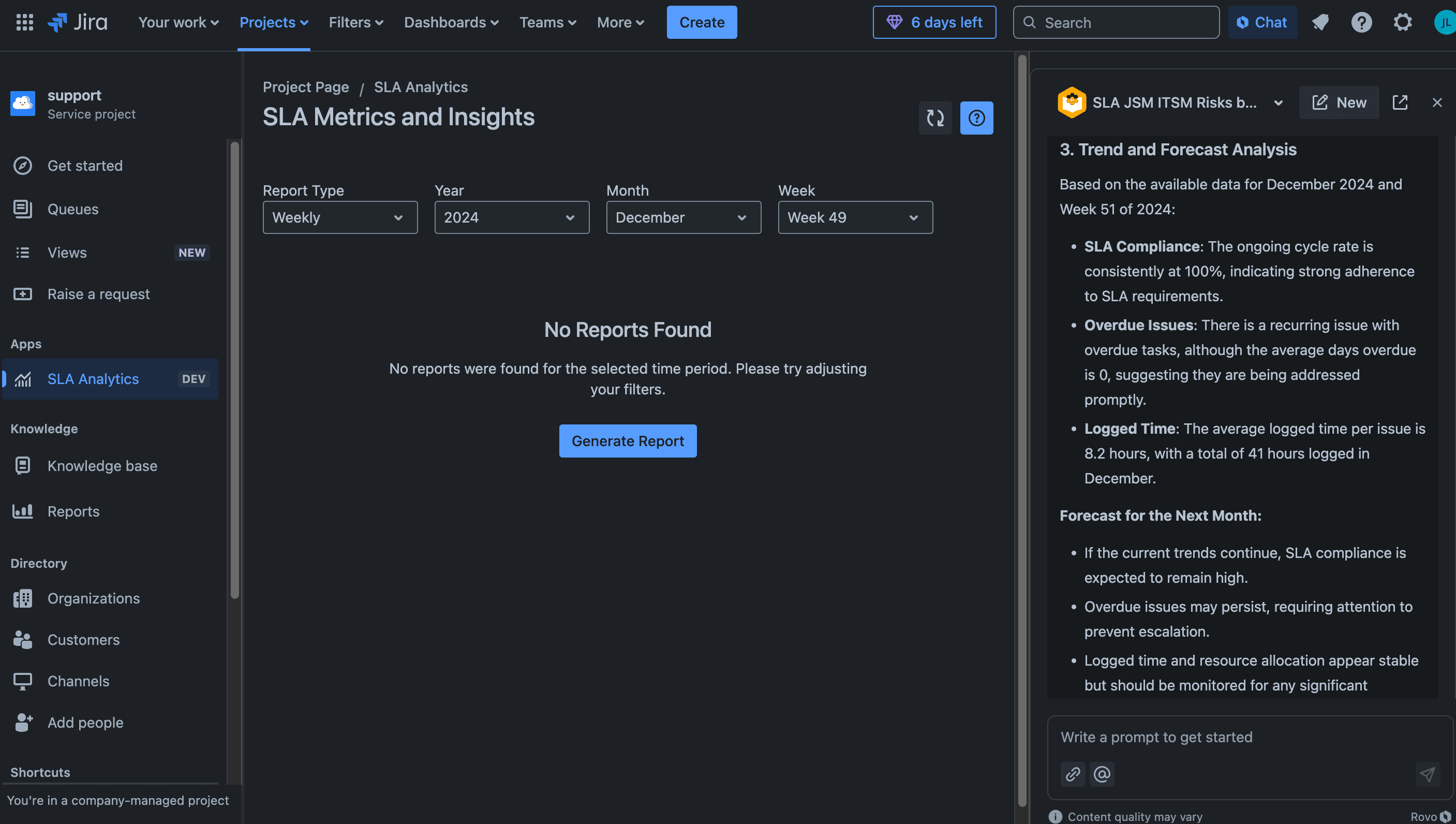The image size is (1456, 824).
Task: Click '3. Trend and Forecast Analysis' heading
Action: 1178,150
